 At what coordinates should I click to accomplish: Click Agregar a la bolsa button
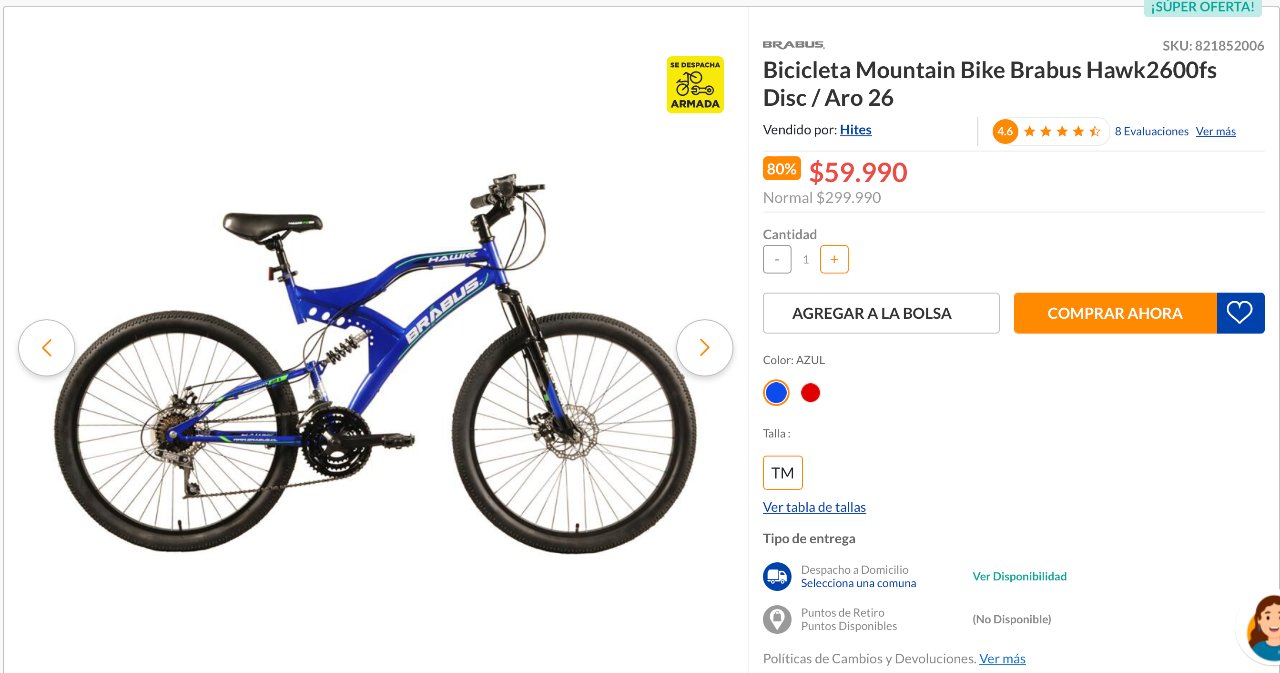881,313
